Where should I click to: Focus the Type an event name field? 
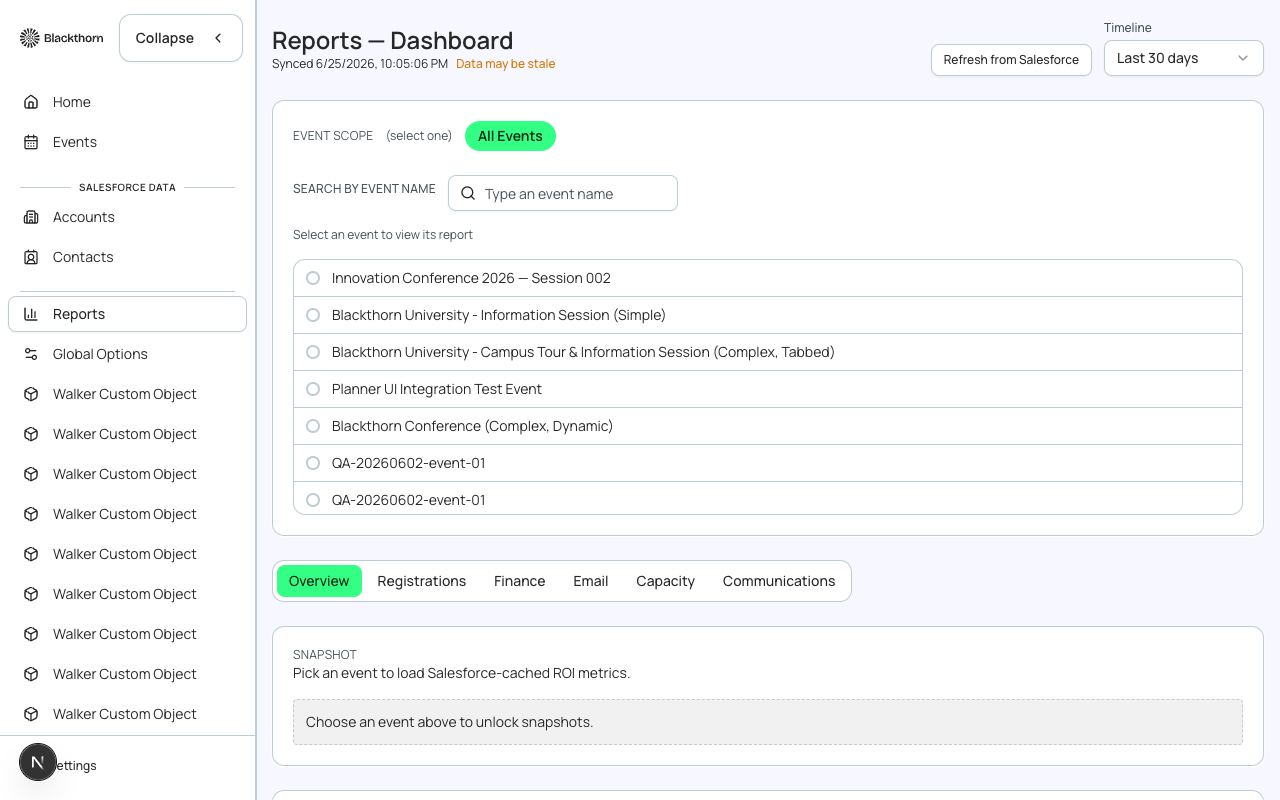tap(563, 193)
